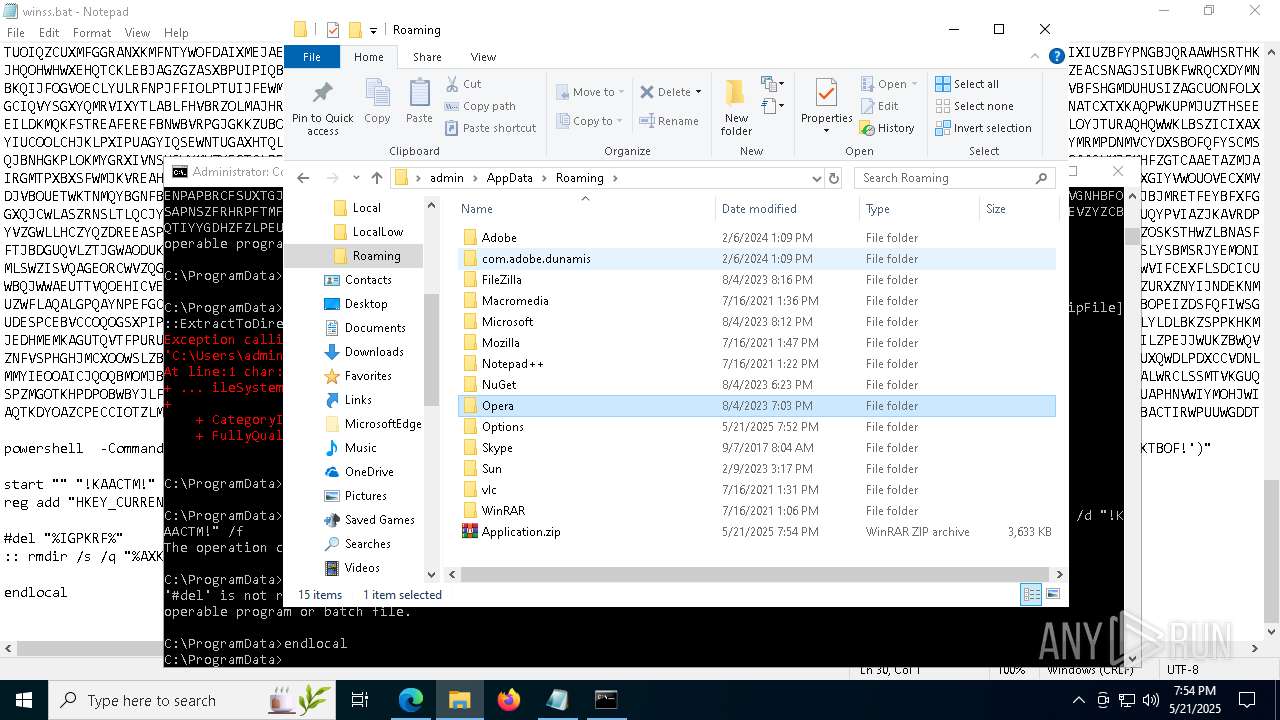This screenshot has width=1280, height=720.
Task: Switch to large icons view layout
Action: coord(1052,594)
